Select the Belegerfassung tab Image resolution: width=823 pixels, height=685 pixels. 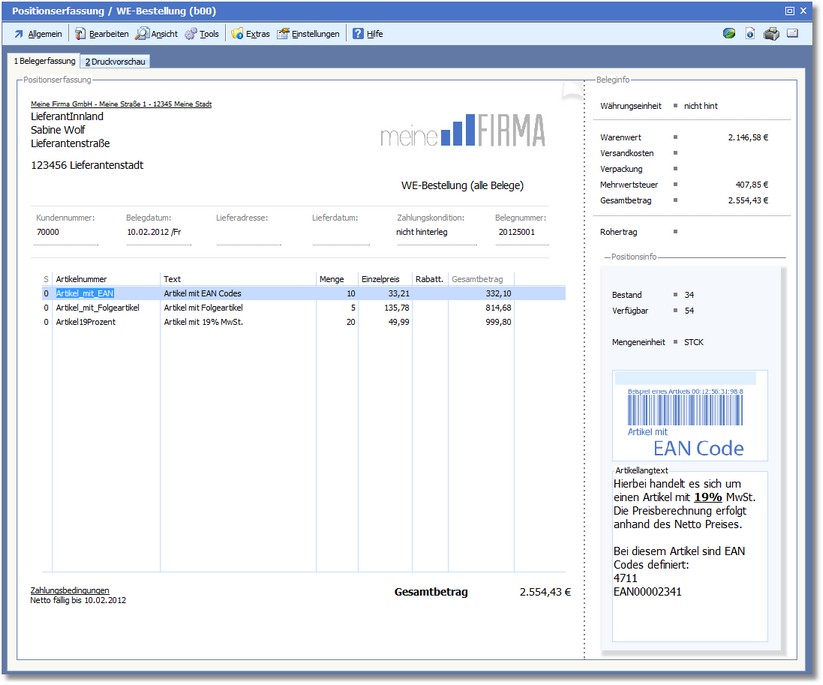click(x=44, y=62)
